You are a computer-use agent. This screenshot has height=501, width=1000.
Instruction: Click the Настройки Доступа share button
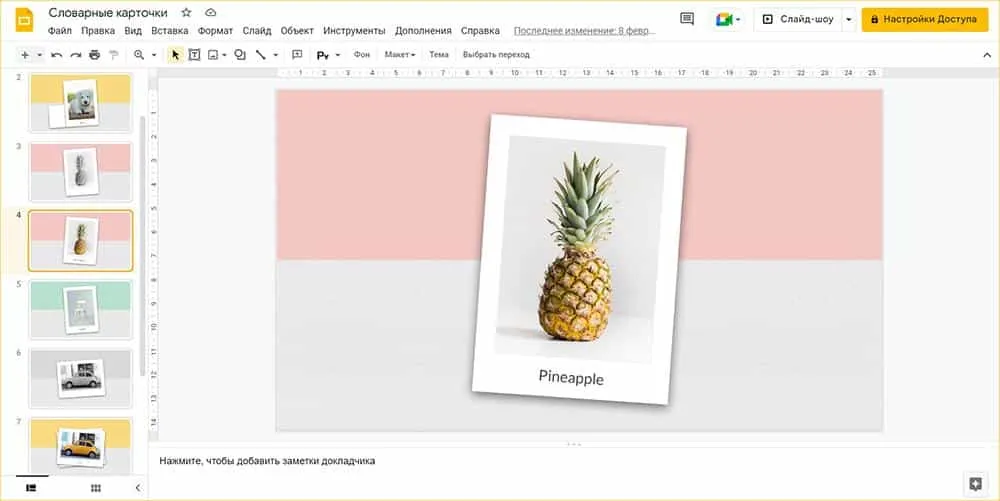pyautogui.click(x=924, y=20)
